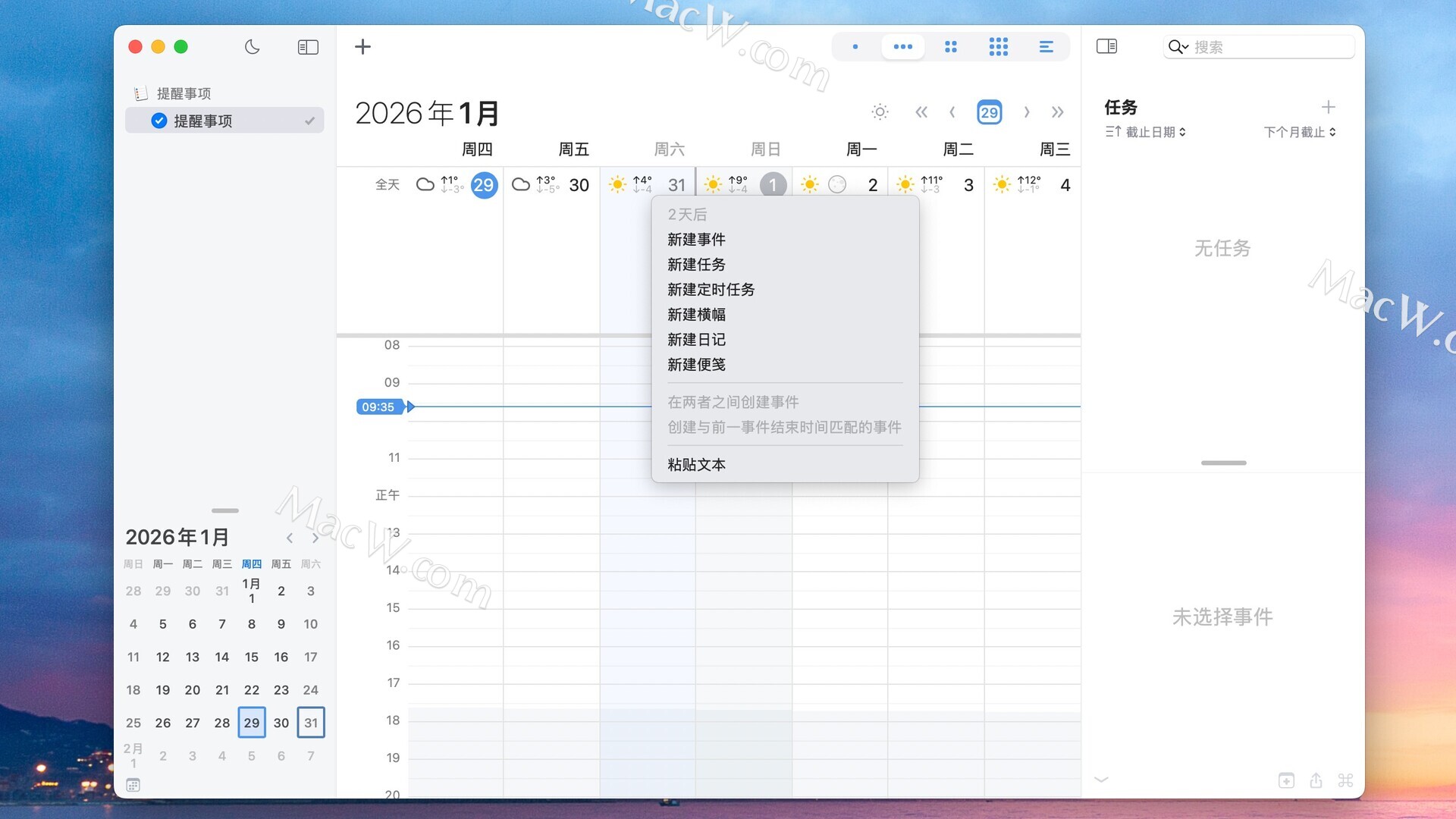Choose 新建事件 from context menu
Screen dimensions: 1456x819
tap(696, 240)
